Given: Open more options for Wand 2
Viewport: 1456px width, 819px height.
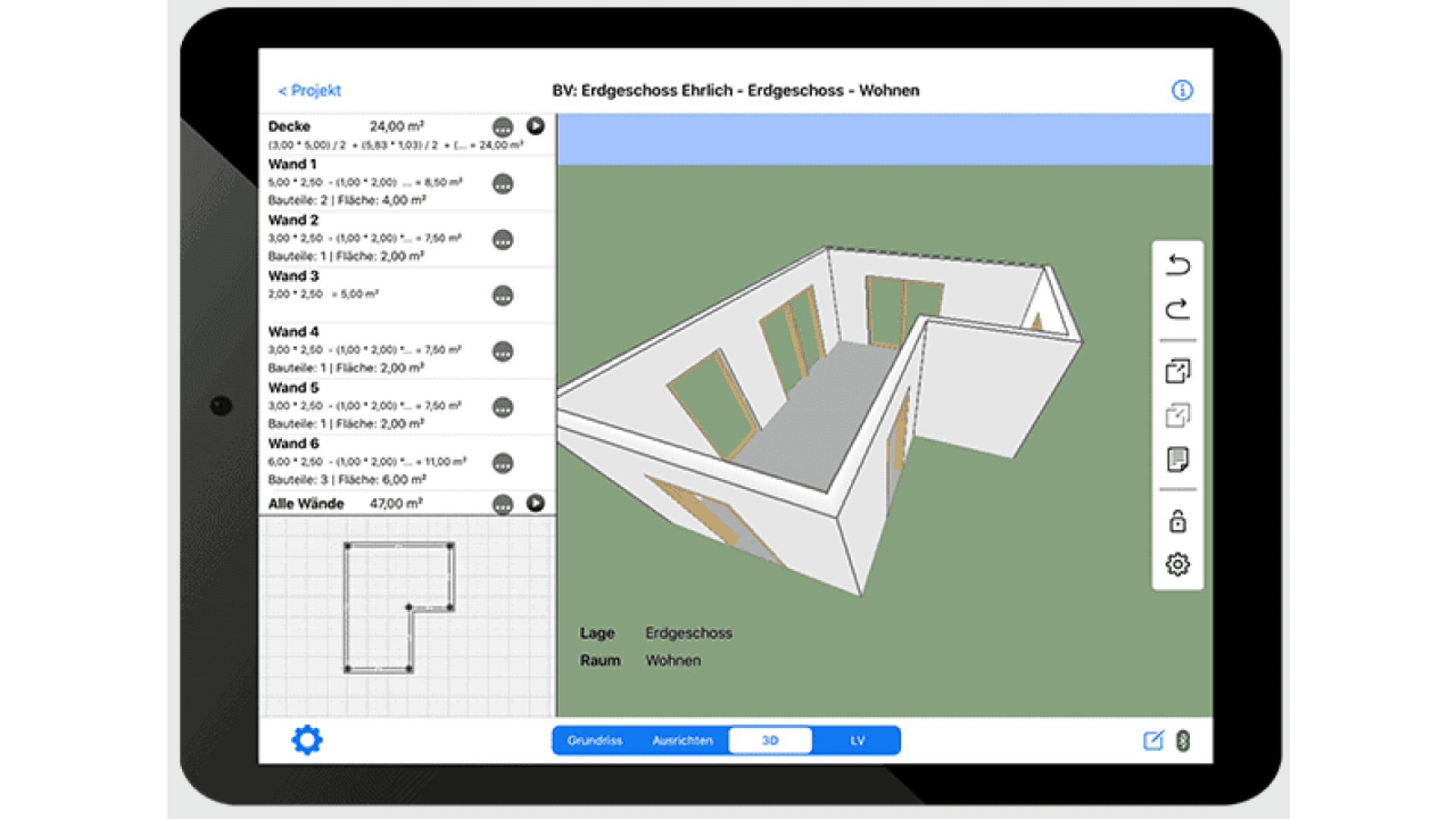Looking at the screenshot, I should [503, 240].
